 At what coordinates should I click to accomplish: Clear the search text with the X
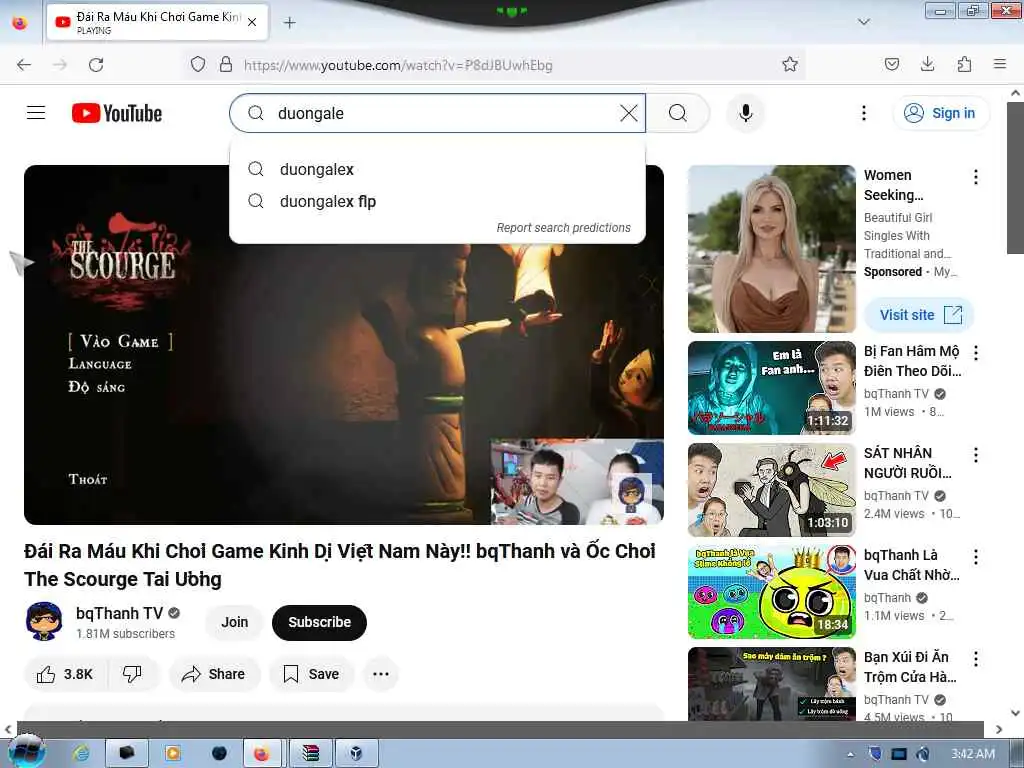tap(628, 113)
